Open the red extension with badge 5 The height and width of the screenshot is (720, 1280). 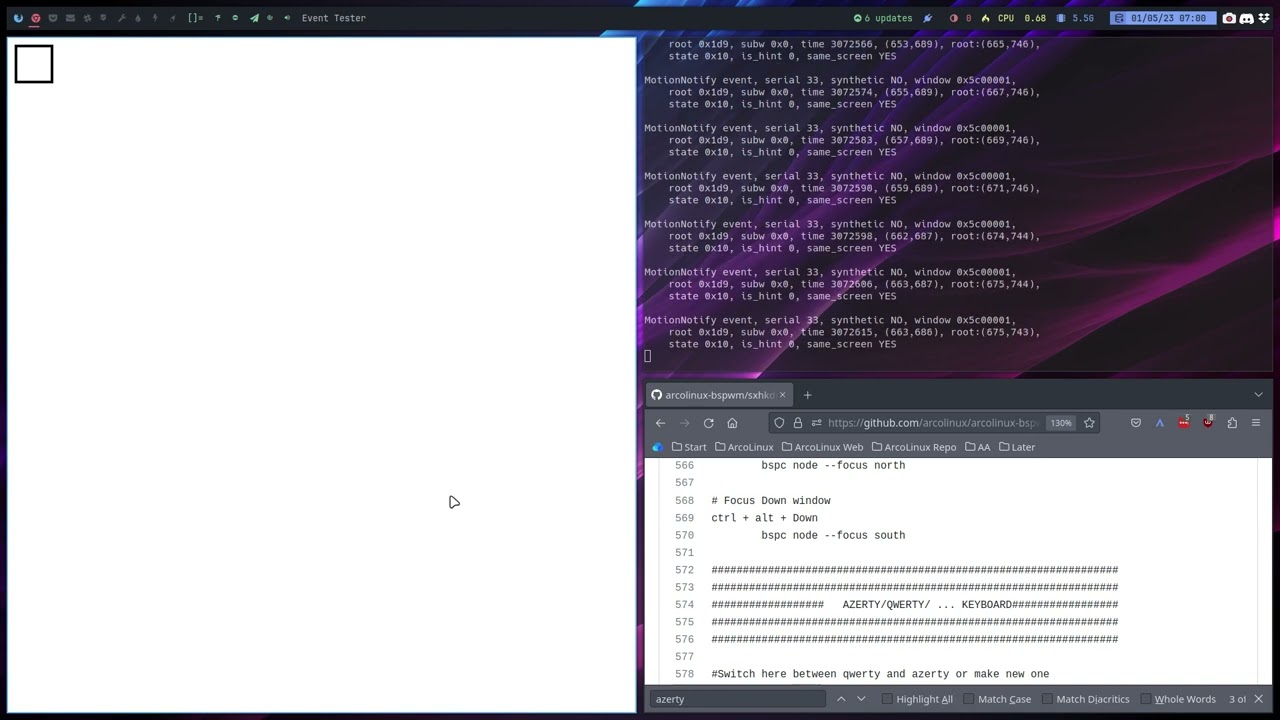click(x=1184, y=422)
